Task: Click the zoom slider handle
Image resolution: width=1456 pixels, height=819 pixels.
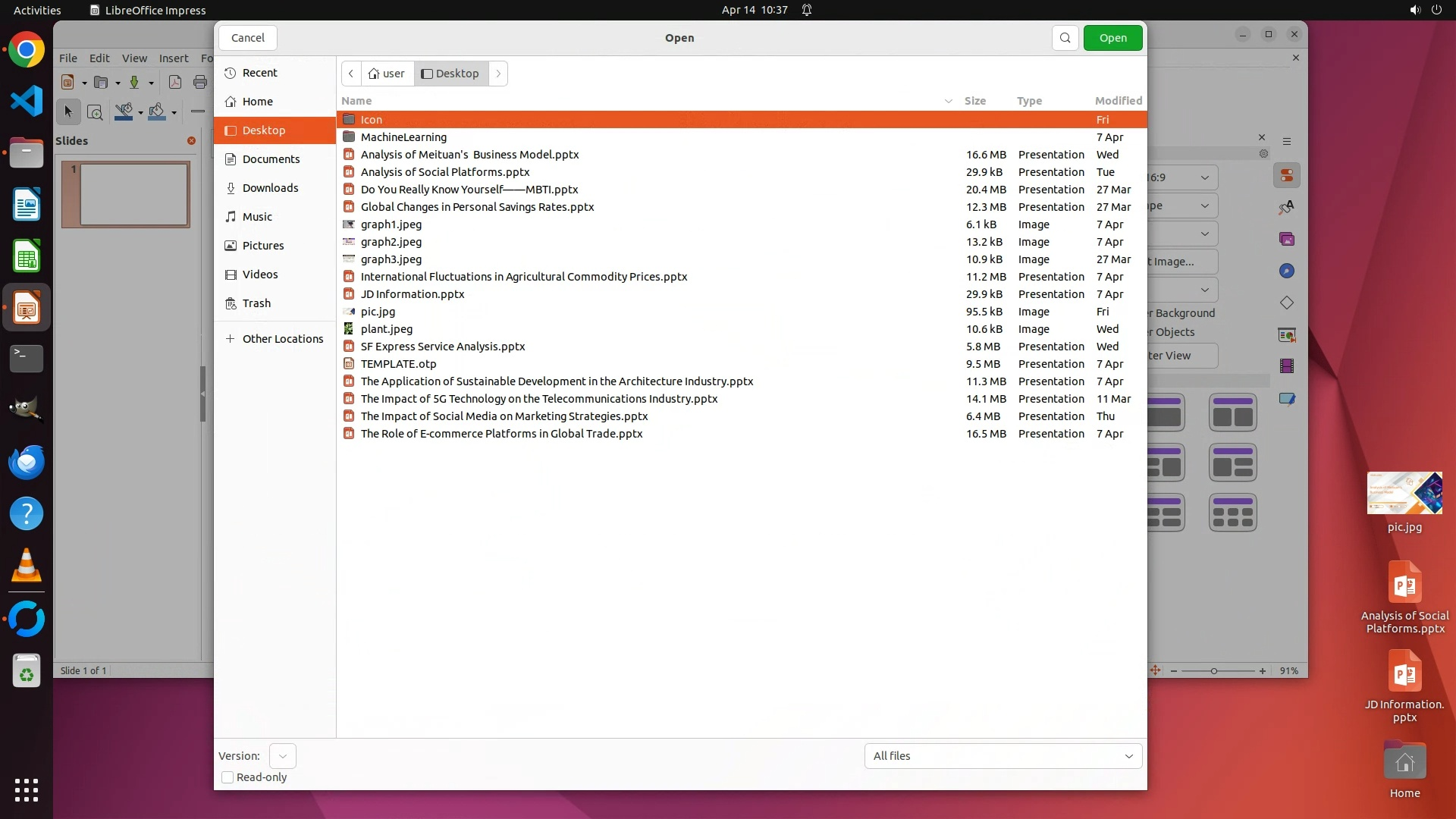Action: pos(1214,671)
